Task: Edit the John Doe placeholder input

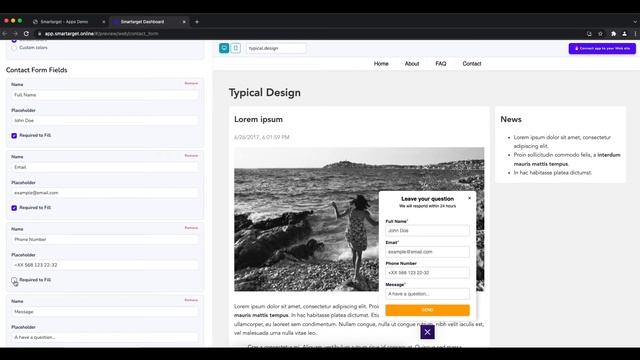Action: point(105,120)
